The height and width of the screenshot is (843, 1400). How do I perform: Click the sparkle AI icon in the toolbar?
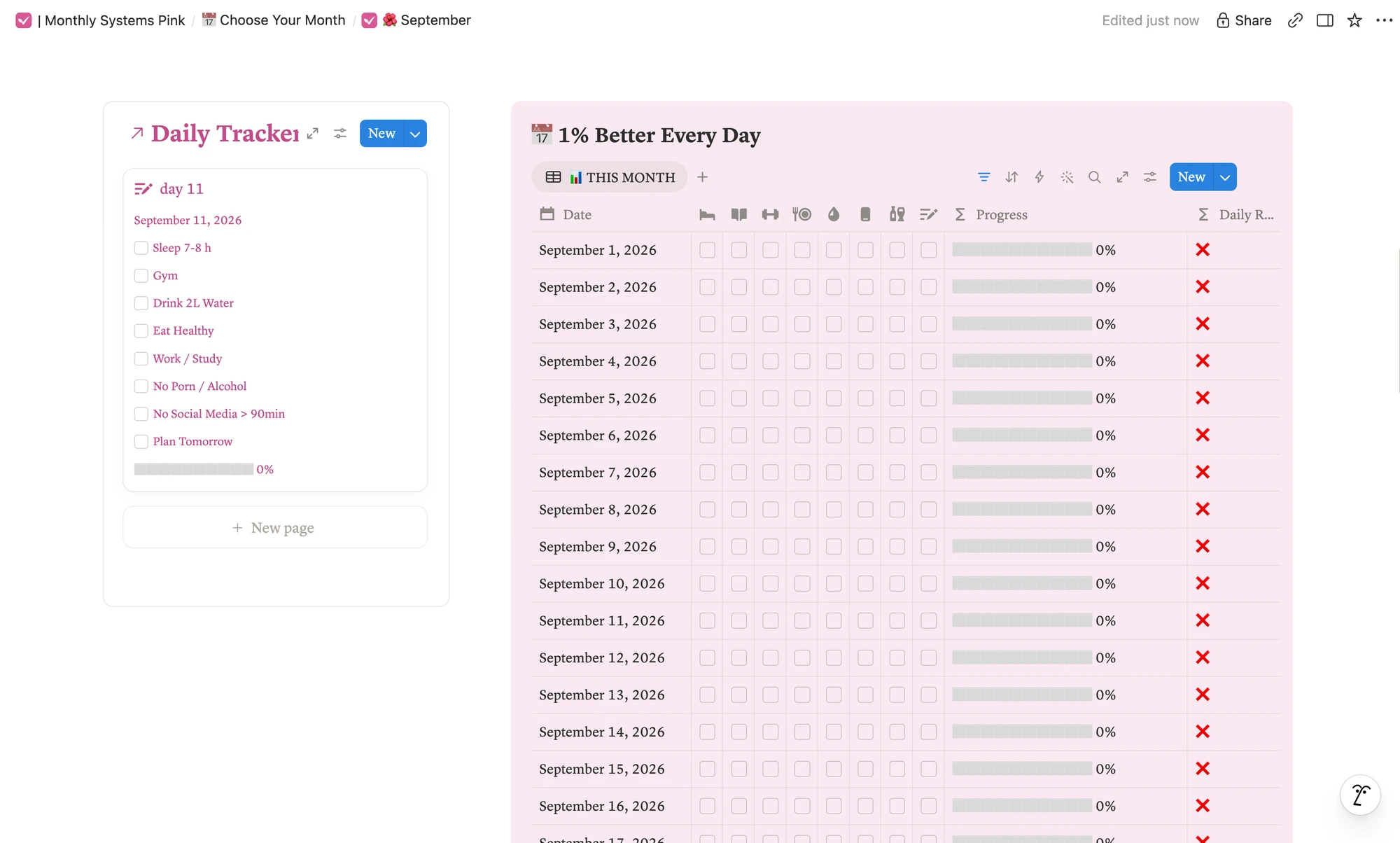coord(1067,177)
